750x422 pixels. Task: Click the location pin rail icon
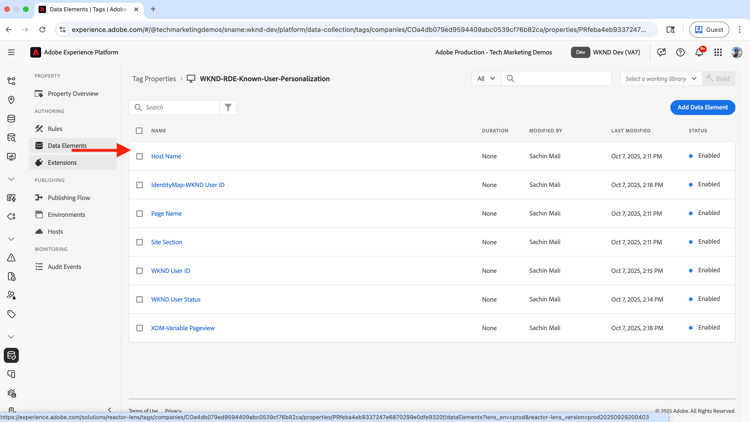point(11,100)
